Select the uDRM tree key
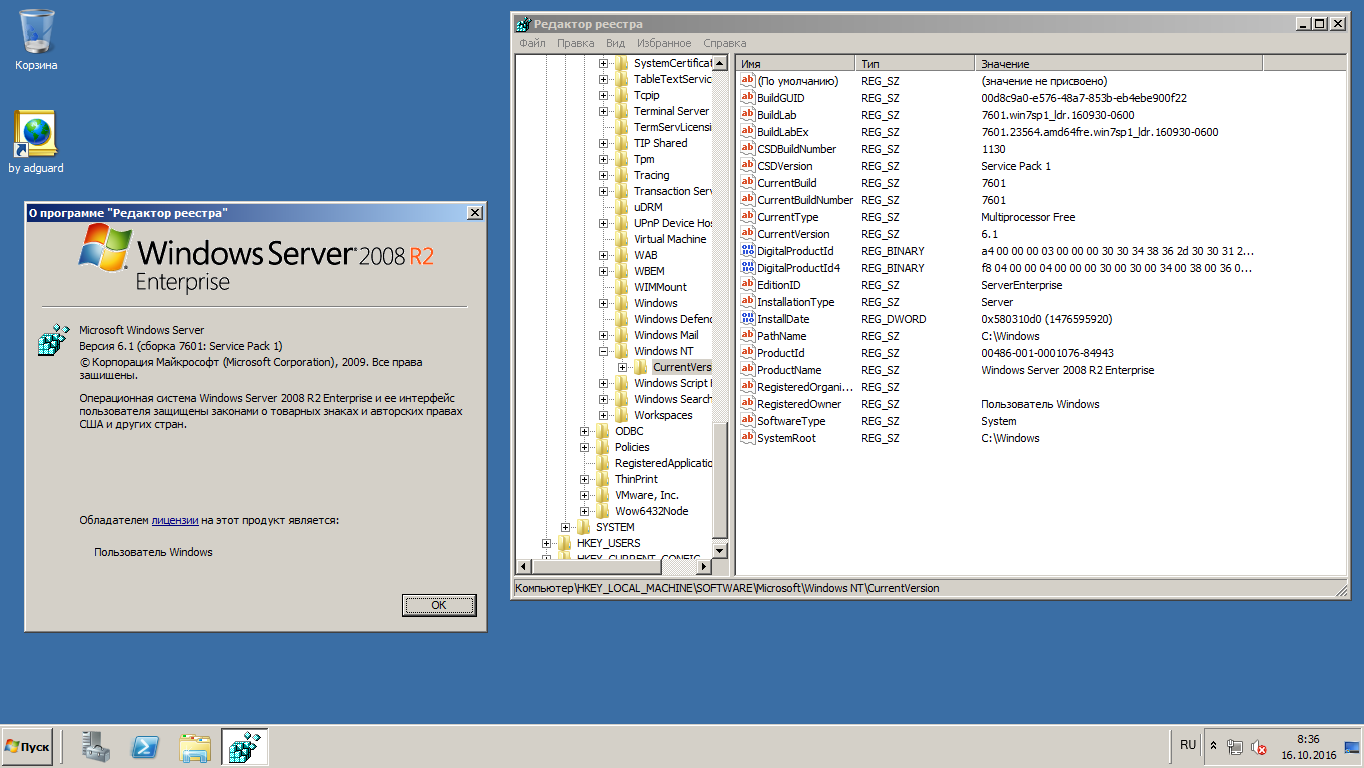Image resolution: width=1364 pixels, height=768 pixels. 648,207
